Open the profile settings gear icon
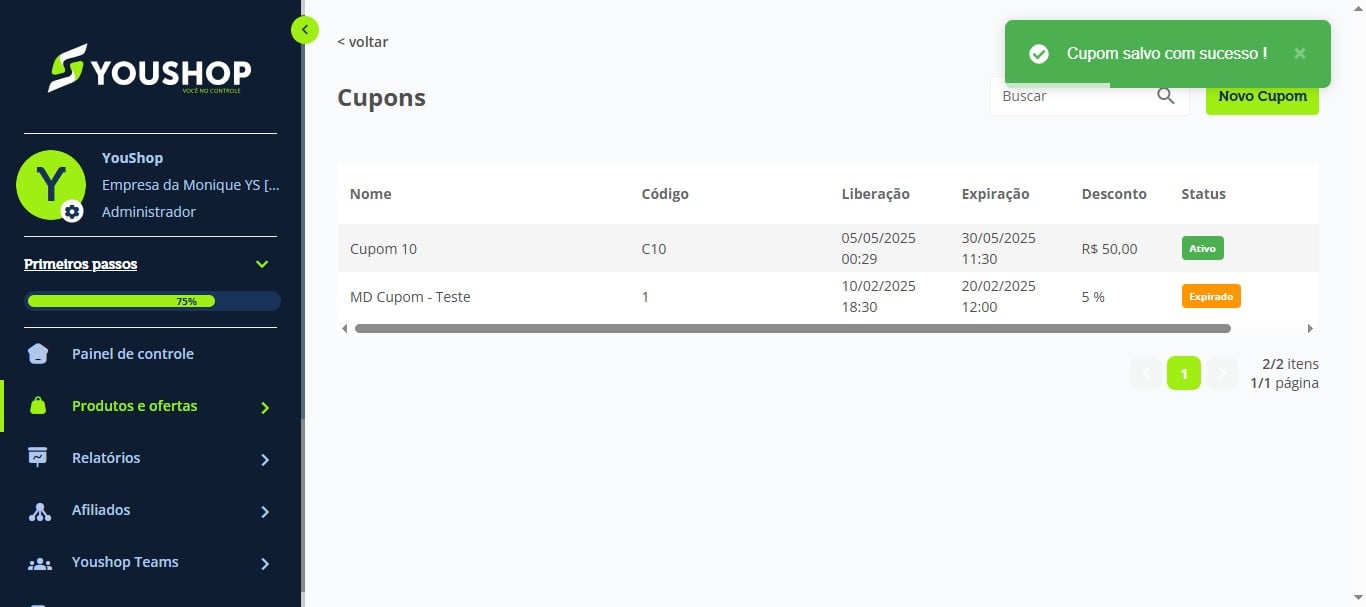1366x607 pixels. click(71, 211)
